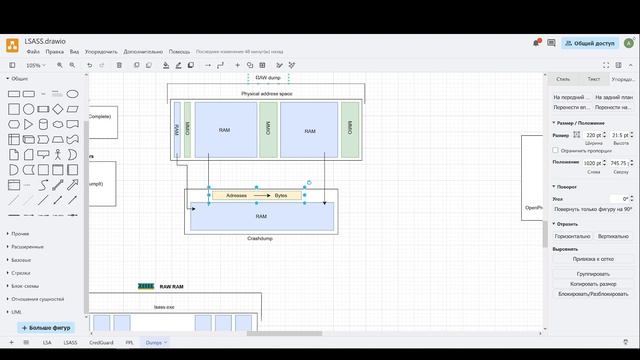Open the insert plus menu
Image resolution: width=640 pixels, height=360 pixels.
point(238,65)
